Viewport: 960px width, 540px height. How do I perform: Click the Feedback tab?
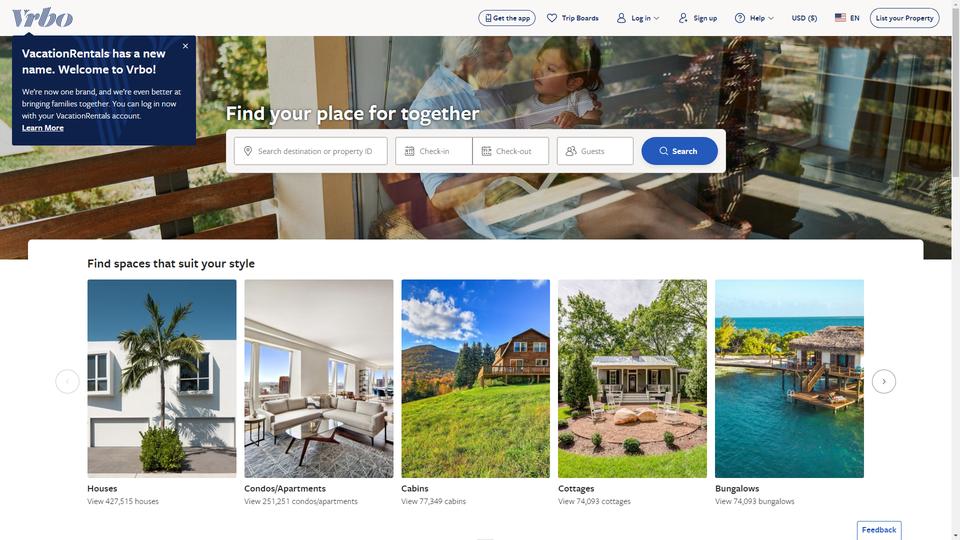coord(879,530)
